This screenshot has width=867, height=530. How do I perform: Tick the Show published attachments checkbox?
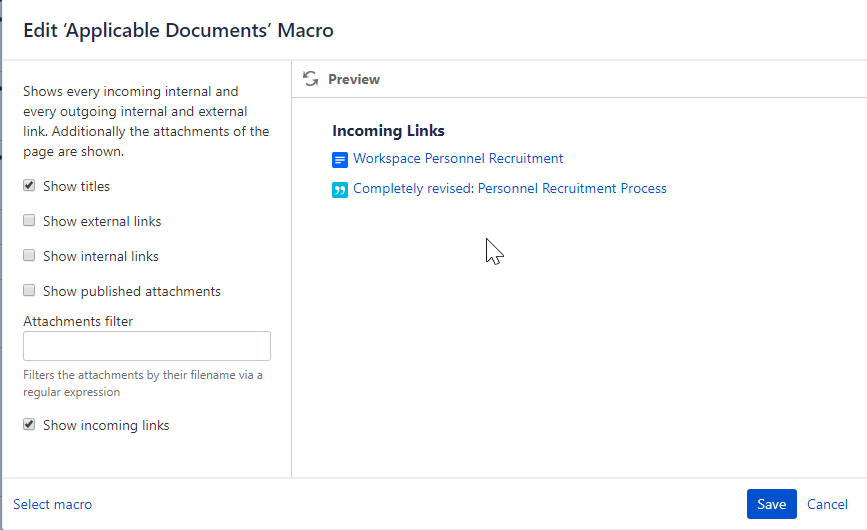[30, 291]
